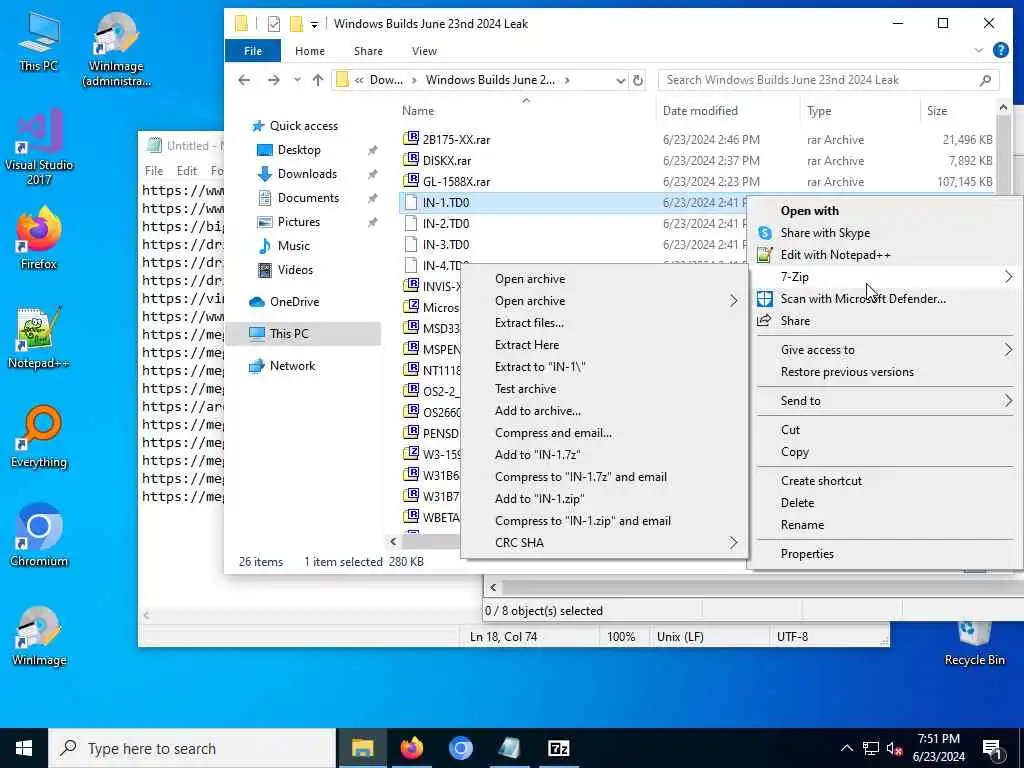Select the IN-2.TD0 file
Screen dimensions: 1024x768
pos(445,224)
